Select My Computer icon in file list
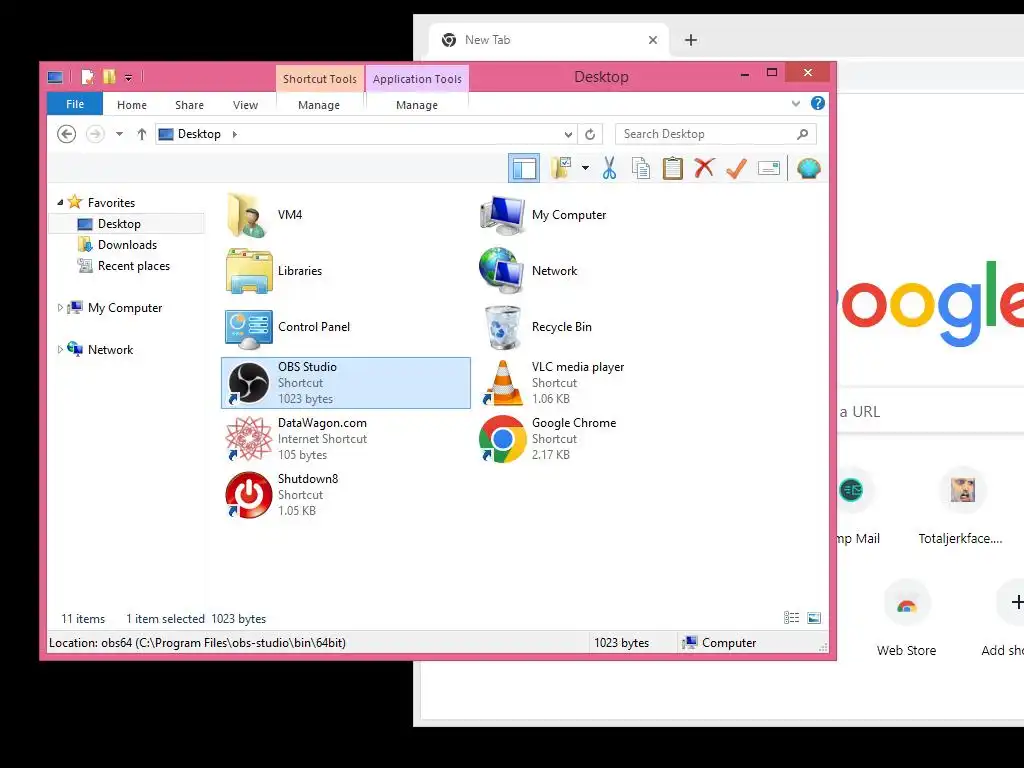 pyautogui.click(x=502, y=215)
